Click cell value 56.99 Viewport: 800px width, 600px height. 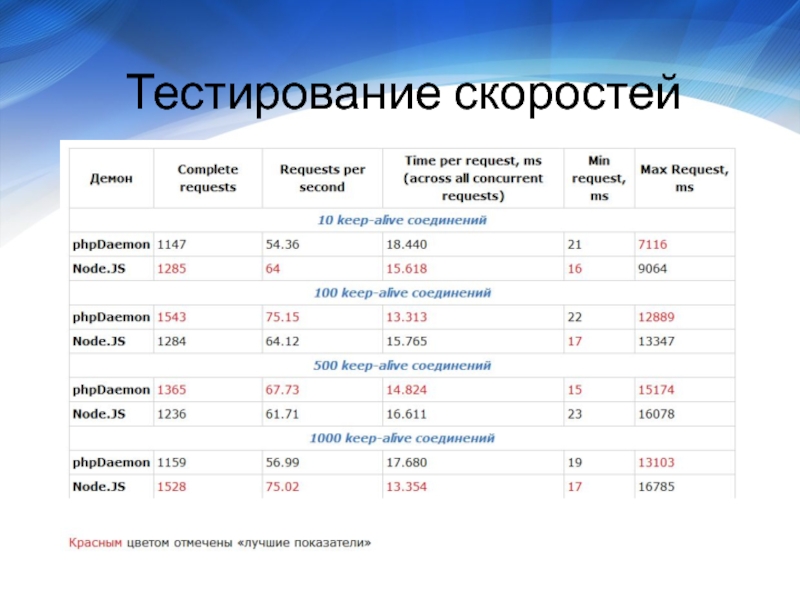pyautogui.click(x=282, y=462)
